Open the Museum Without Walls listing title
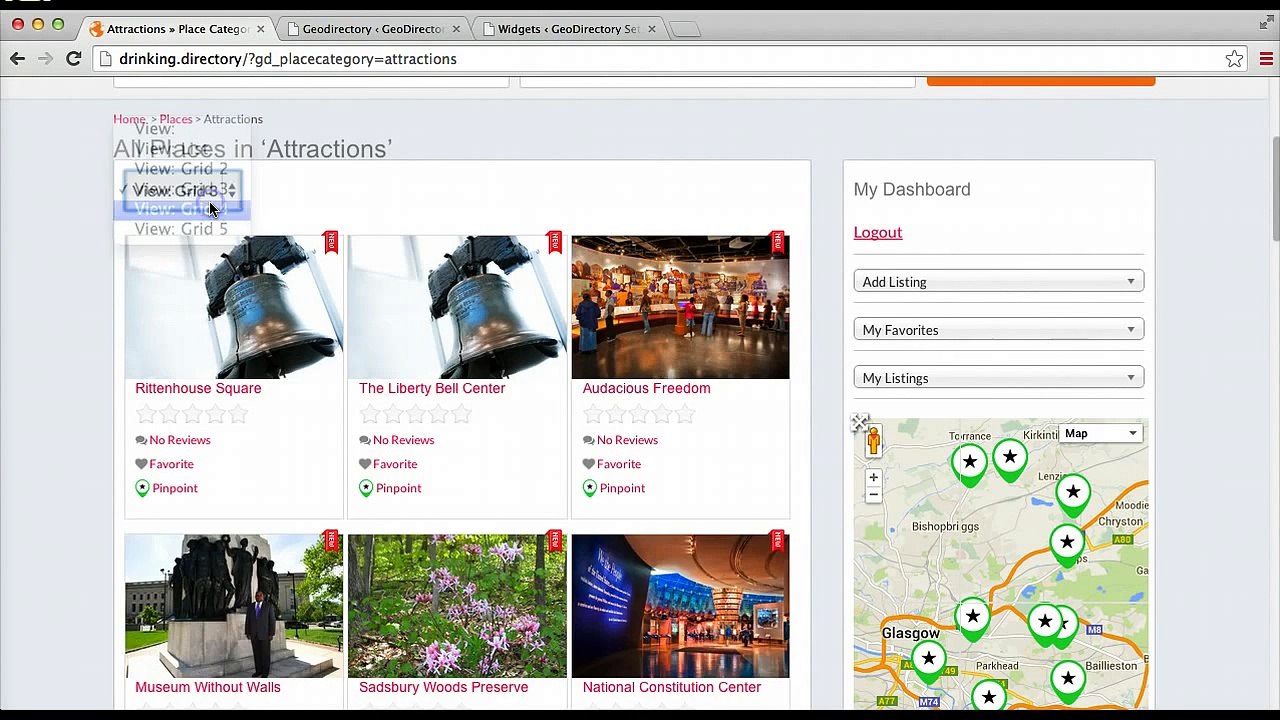1280x720 pixels. point(208,687)
